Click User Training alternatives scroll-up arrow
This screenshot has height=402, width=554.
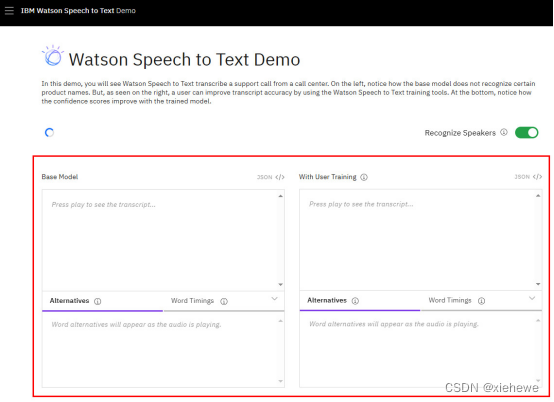pos(538,321)
